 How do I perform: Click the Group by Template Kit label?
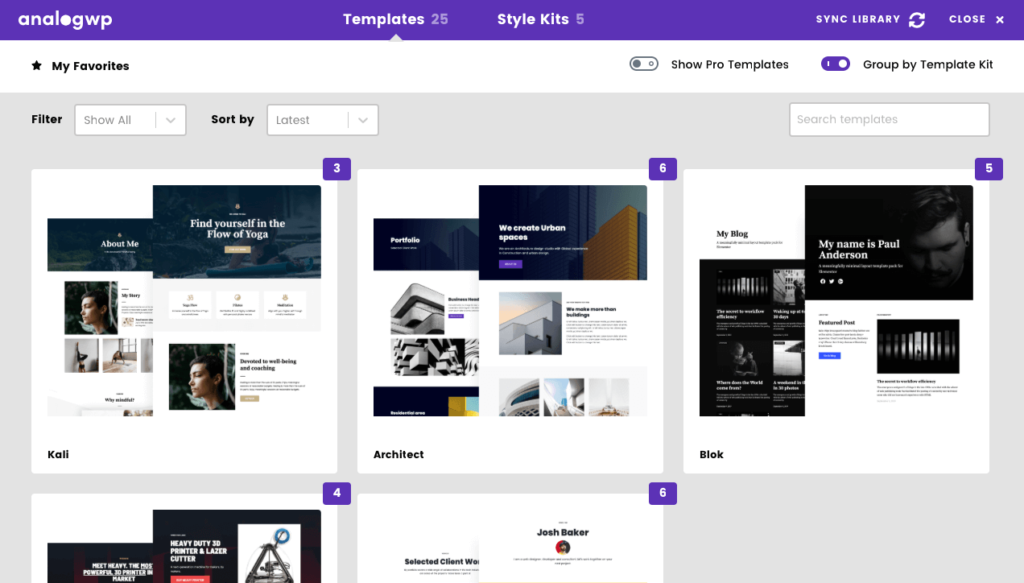click(x=927, y=65)
